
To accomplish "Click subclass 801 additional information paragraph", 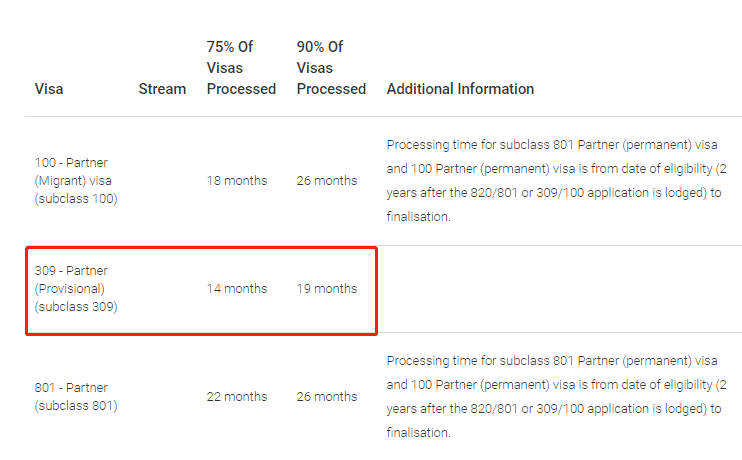I will [556, 397].
